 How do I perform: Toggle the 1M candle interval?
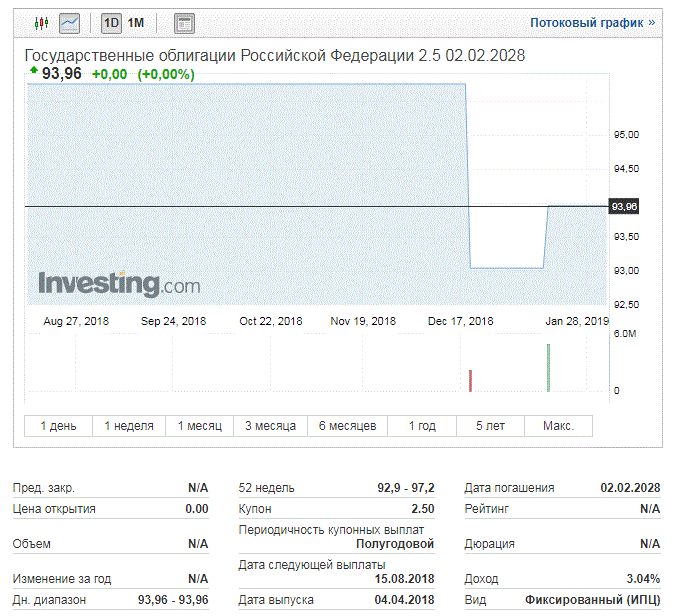point(136,22)
